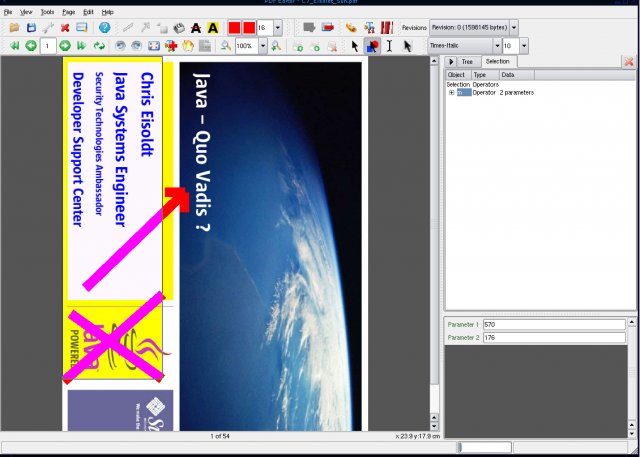This screenshot has width=640, height=457.
Task: Jump to the last page
Action: 82,46
